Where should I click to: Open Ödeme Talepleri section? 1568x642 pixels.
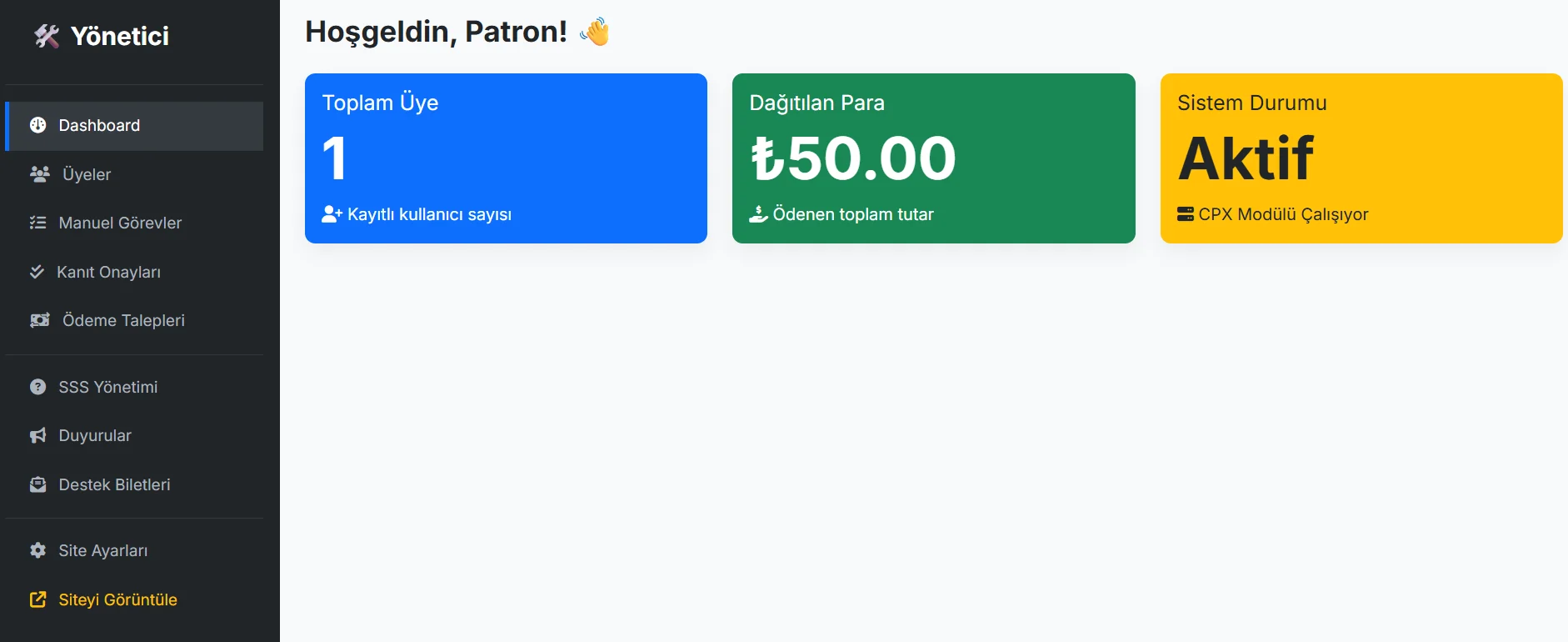click(123, 320)
